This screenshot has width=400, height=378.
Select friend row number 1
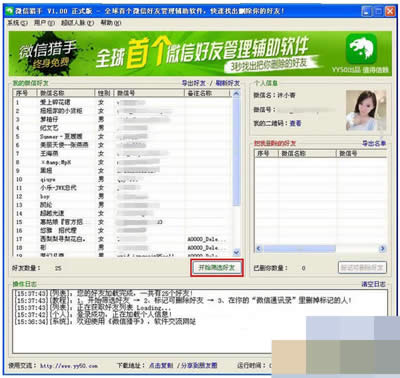pos(123,102)
